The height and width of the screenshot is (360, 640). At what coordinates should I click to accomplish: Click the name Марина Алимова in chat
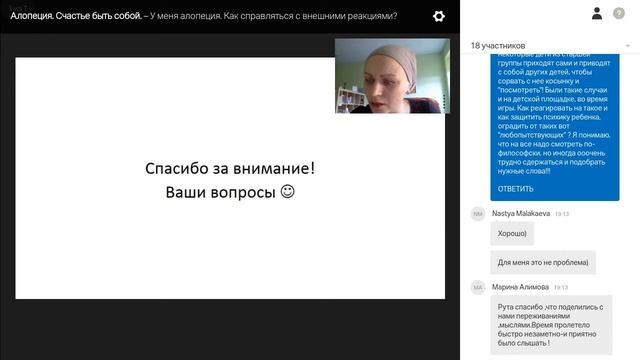click(520, 287)
